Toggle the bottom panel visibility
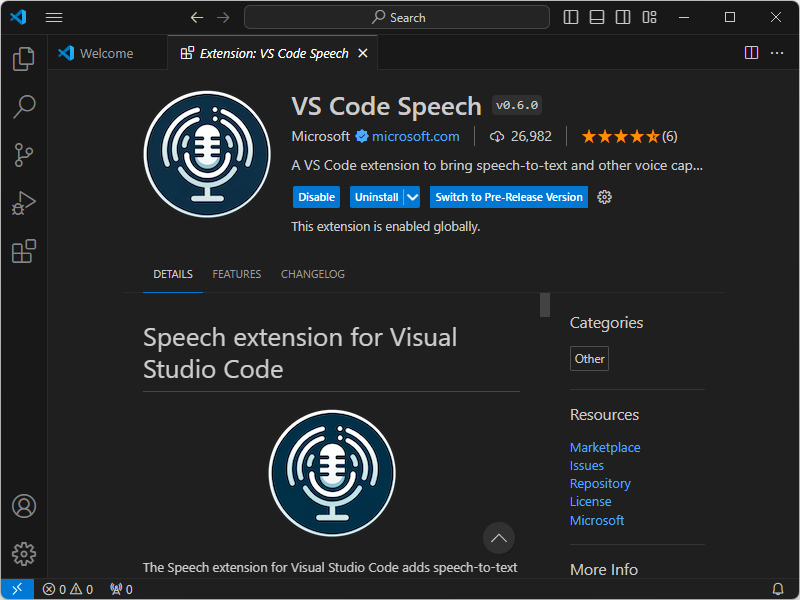Screen dimensions: 800x600 click(597, 17)
